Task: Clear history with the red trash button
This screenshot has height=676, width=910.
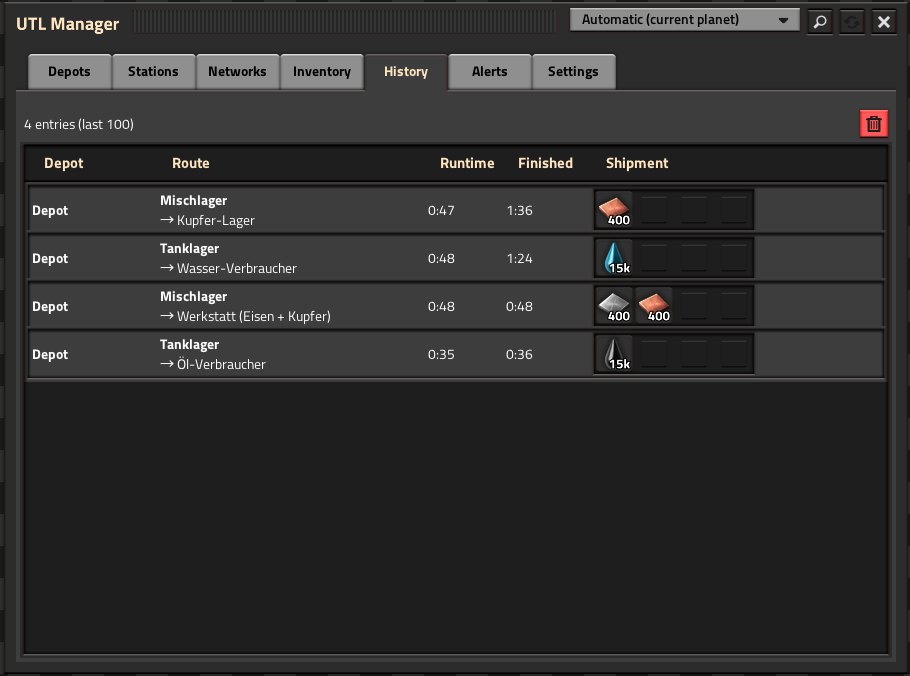Action: point(873,124)
